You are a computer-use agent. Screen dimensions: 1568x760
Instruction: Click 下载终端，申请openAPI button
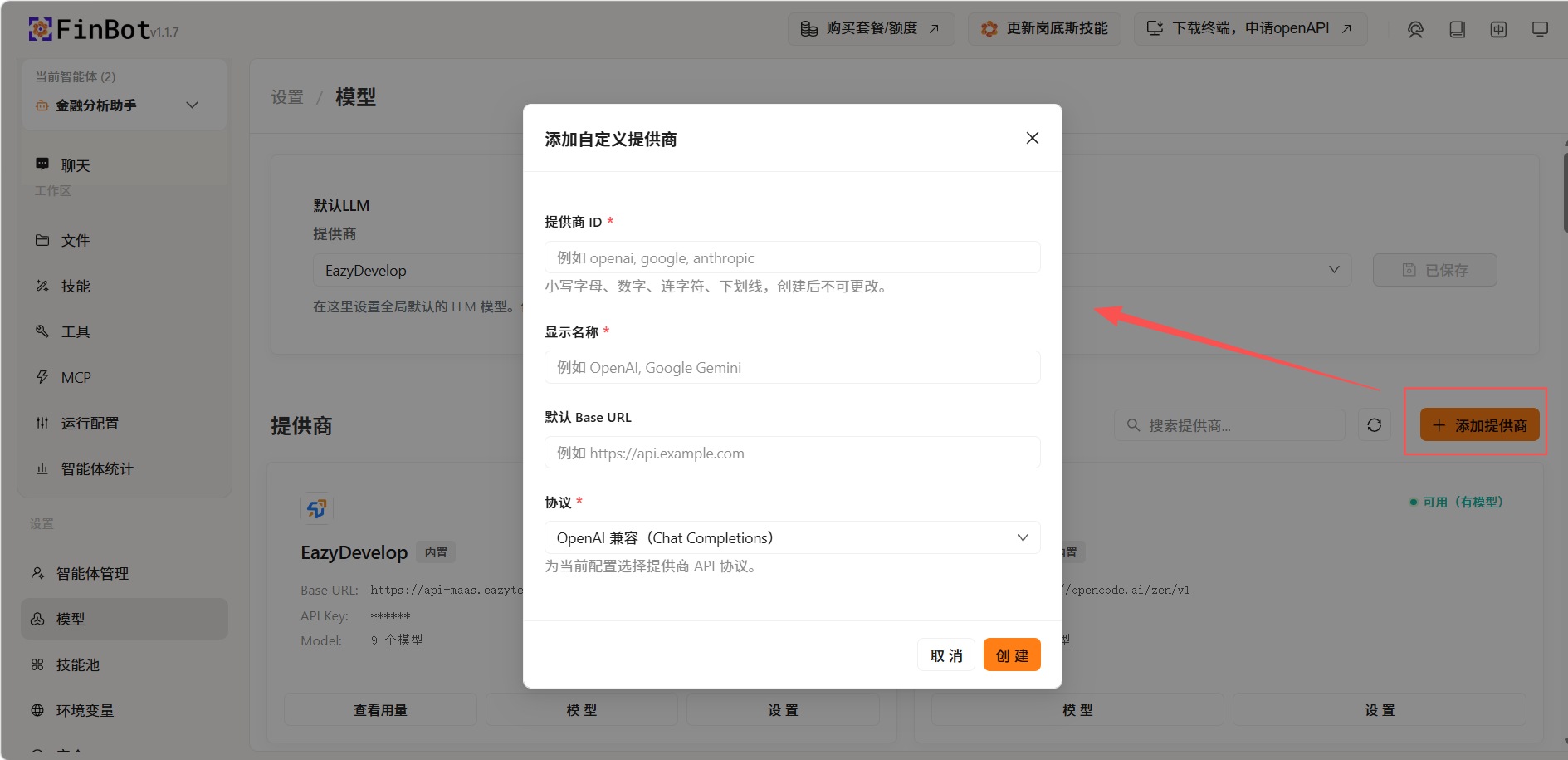tap(1250, 28)
